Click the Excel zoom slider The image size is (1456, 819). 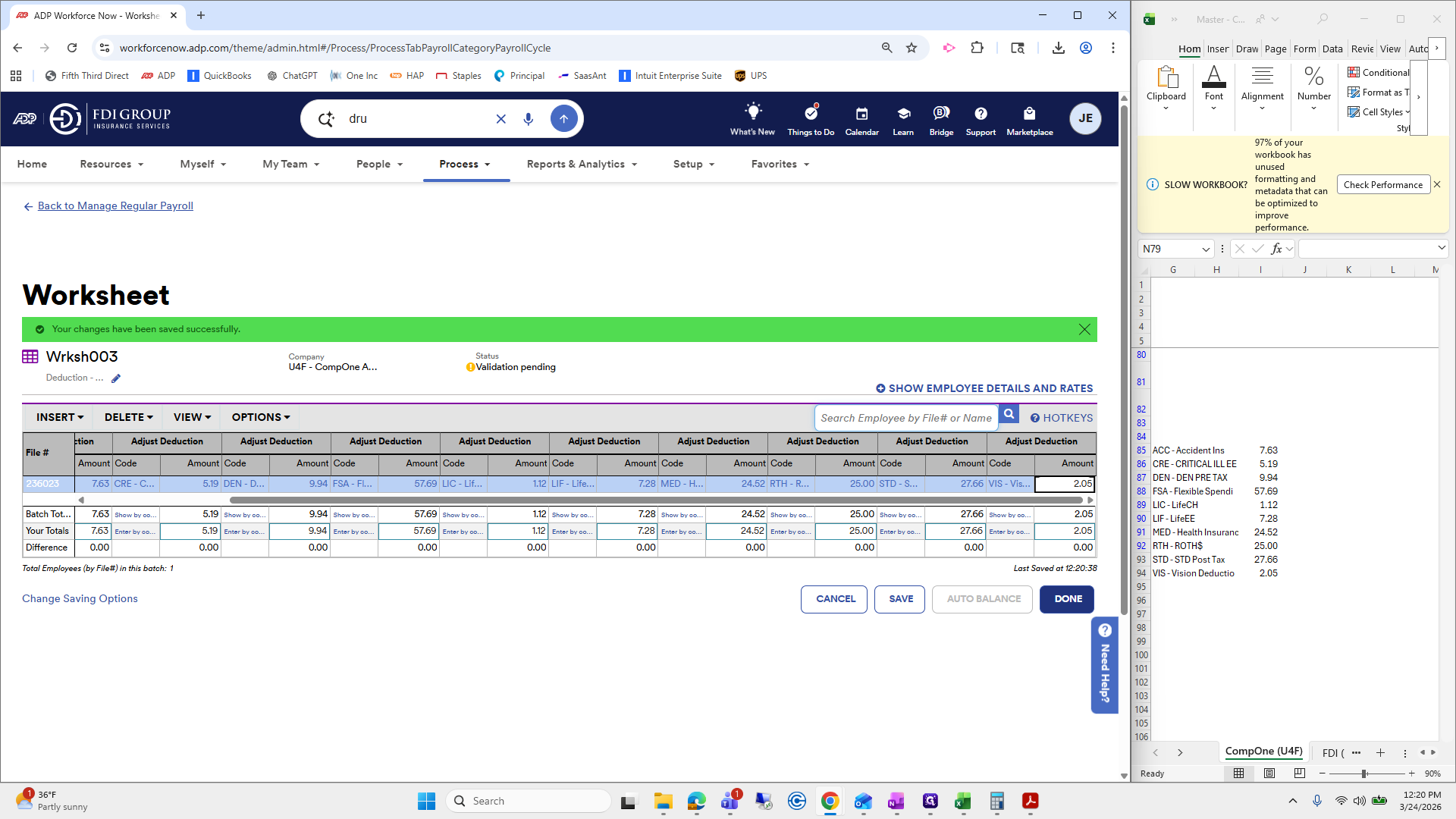point(1363,773)
